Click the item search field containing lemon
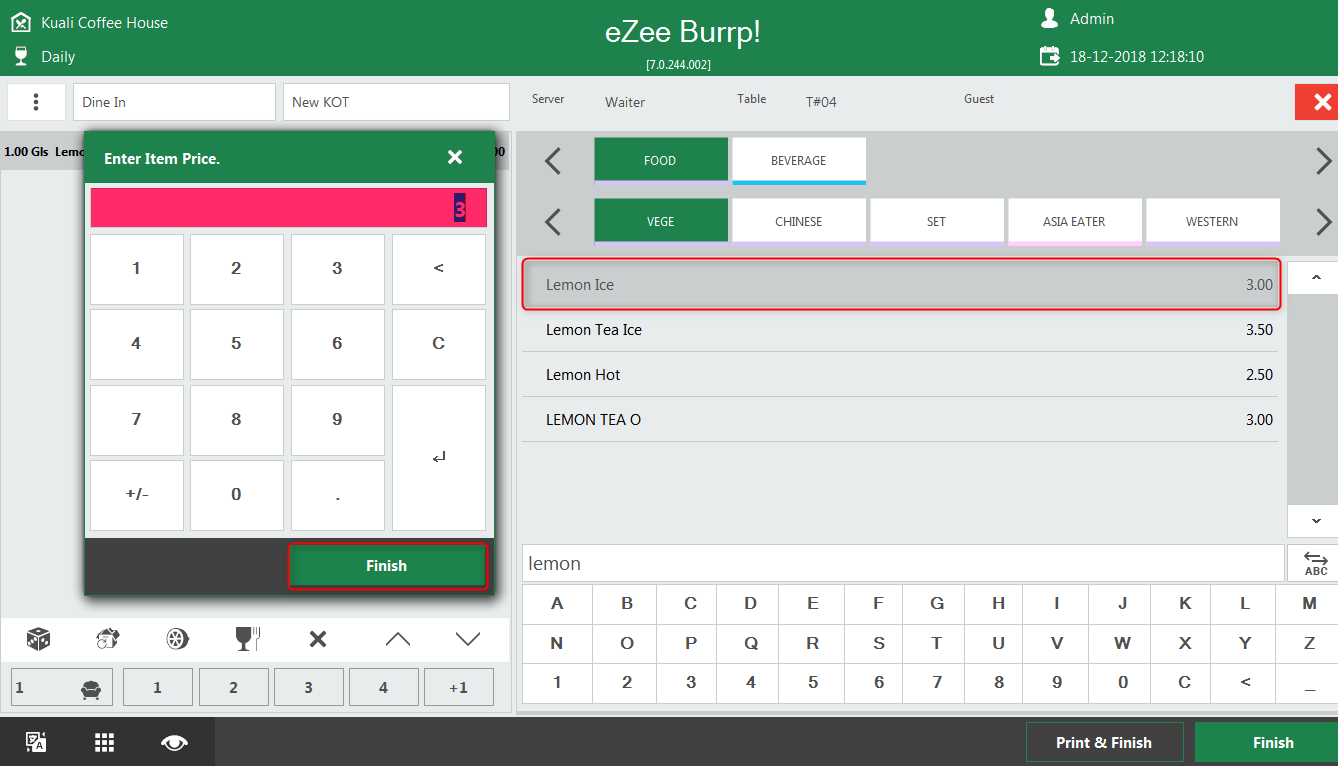The width and height of the screenshot is (1338, 766). pyautogui.click(x=903, y=563)
